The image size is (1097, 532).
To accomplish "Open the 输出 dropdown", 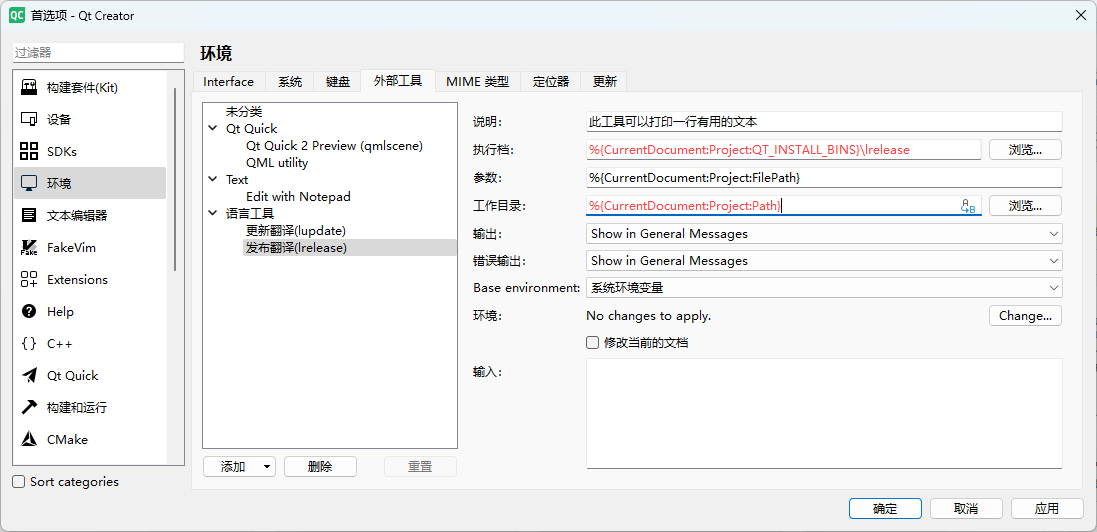I will (x=824, y=234).
